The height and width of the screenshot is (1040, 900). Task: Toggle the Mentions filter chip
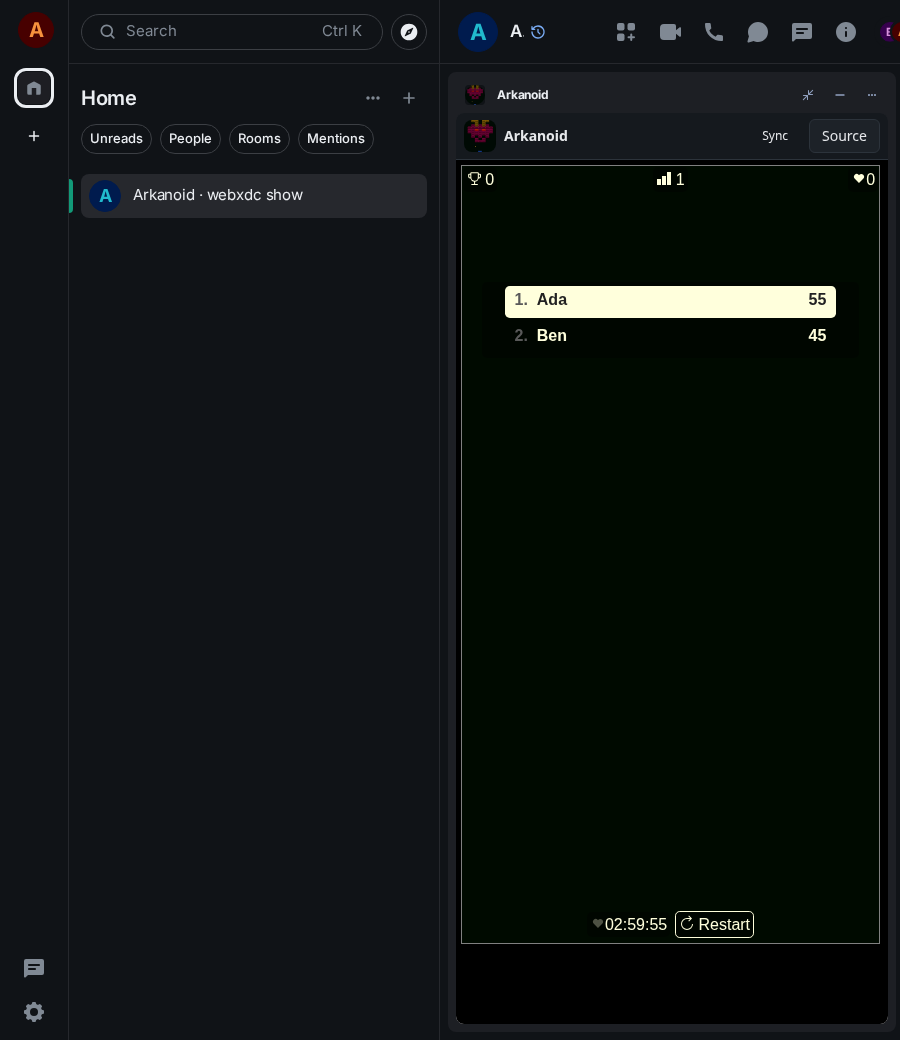click(336, 139)
